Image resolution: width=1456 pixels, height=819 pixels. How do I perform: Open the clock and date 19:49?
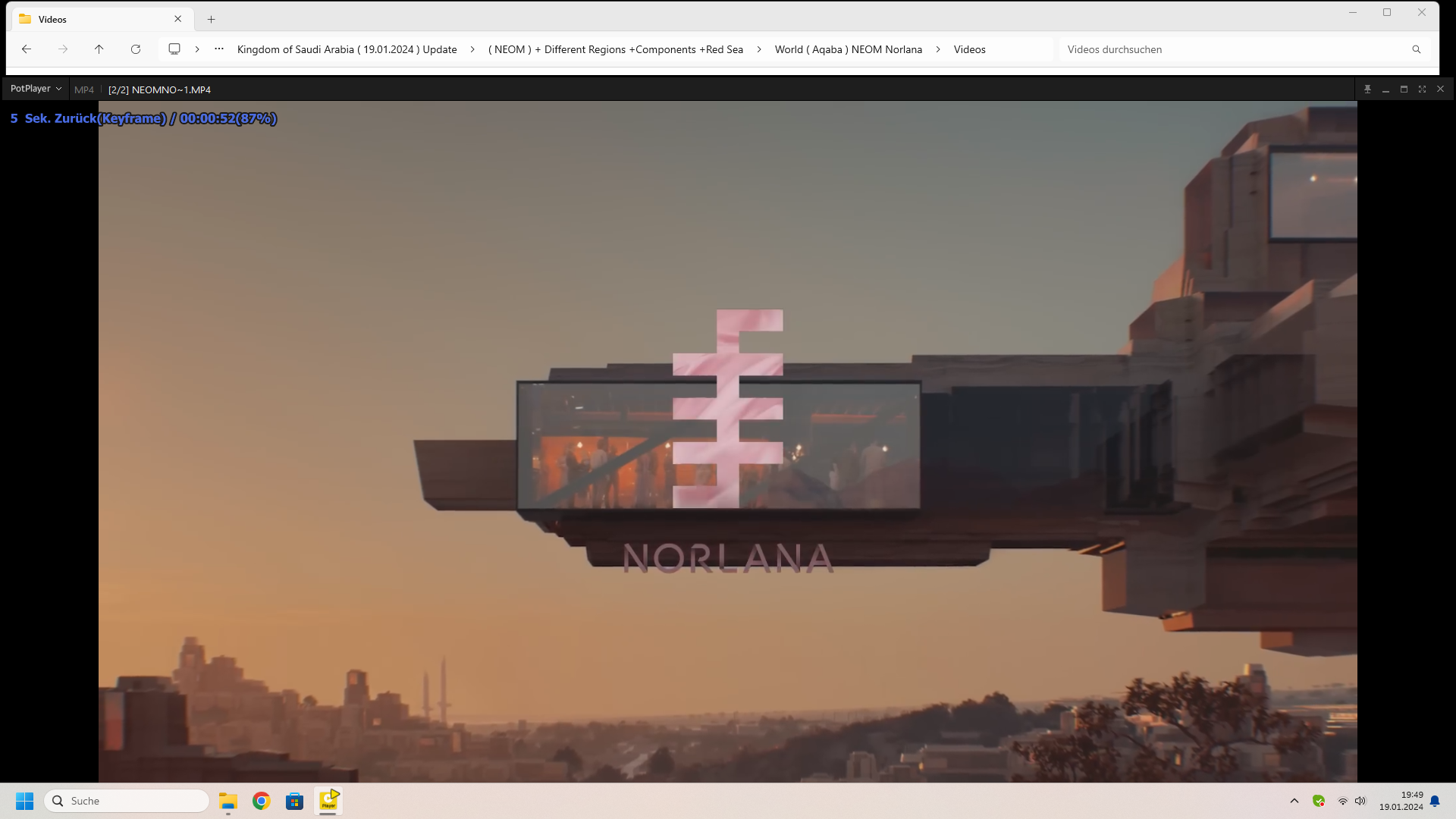[1401, 801]
